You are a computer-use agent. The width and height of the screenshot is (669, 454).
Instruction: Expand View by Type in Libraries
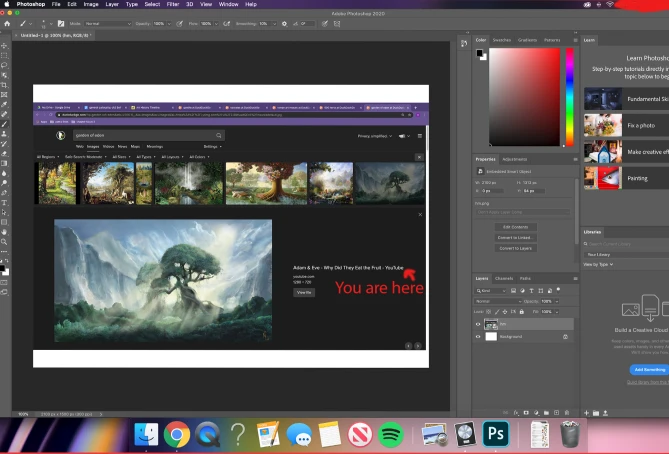pyautogui.click(x=598, y=265)
